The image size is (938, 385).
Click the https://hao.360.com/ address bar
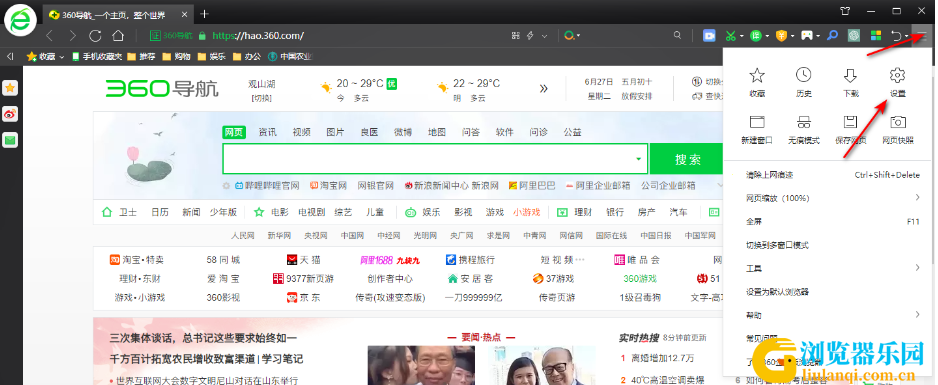[x=258, y=36]
